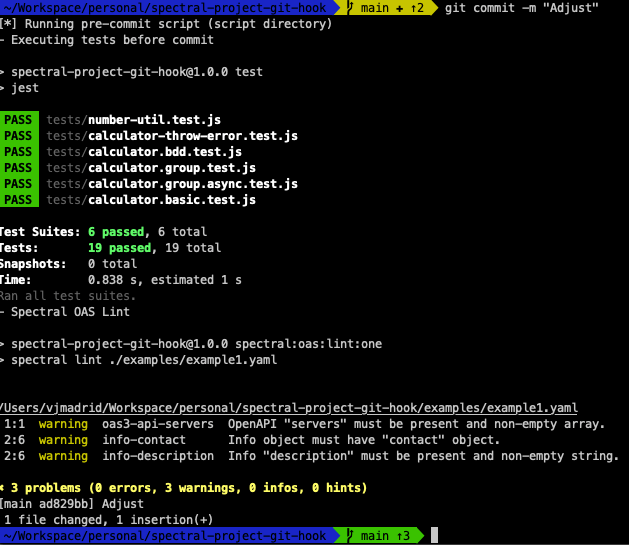Click the git branch icon in bottom prompt
This screenshot has height=545, width=629.
pyautogui.click(x=350, y=535)
